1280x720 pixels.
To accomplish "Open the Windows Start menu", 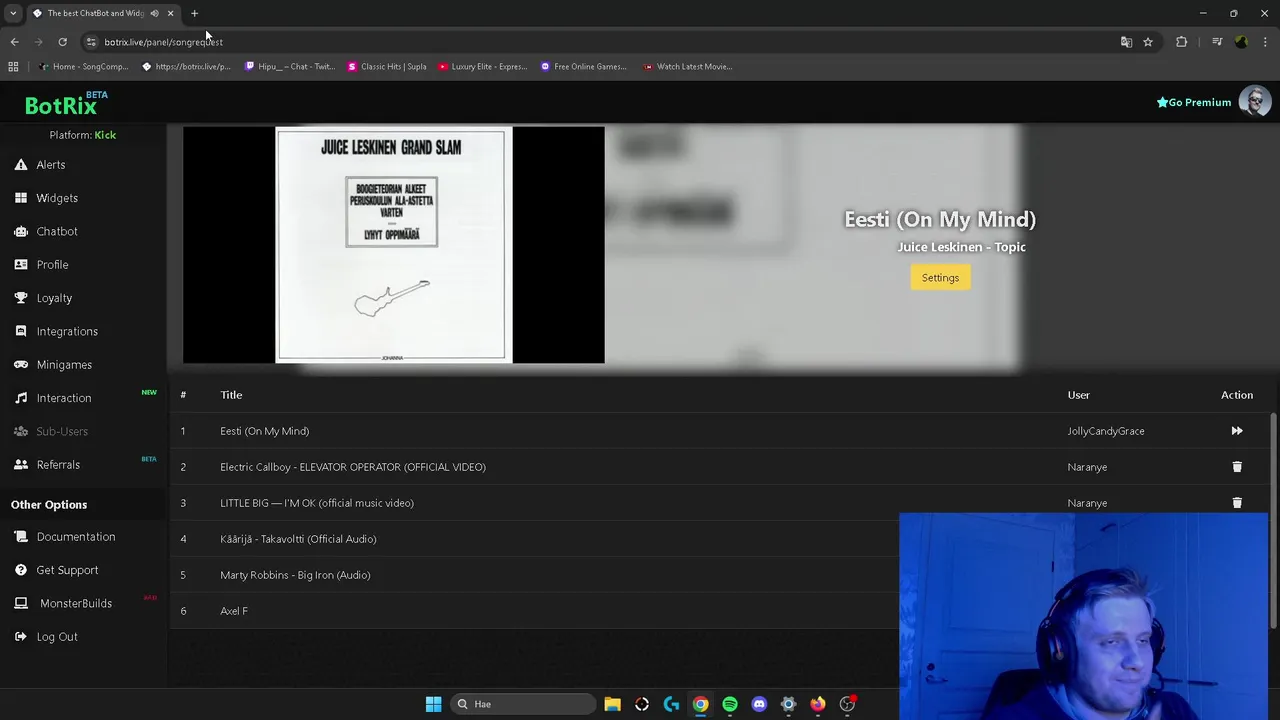I will [433, 704].
